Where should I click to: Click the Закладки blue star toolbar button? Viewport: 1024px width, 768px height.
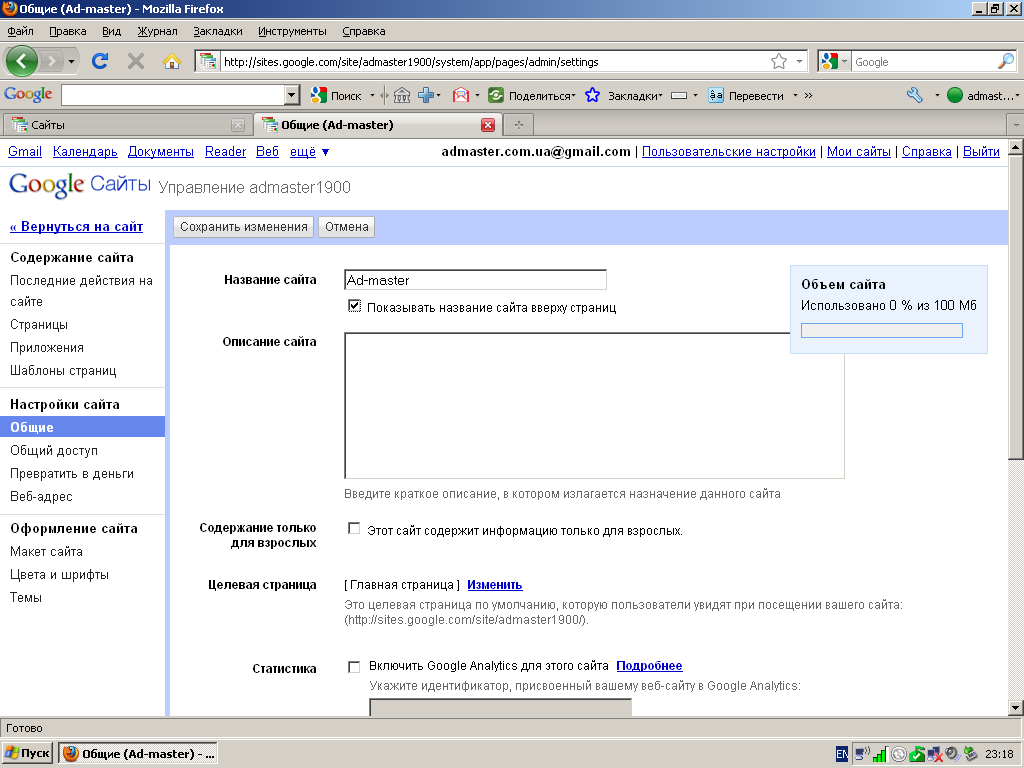coord(623,95)
